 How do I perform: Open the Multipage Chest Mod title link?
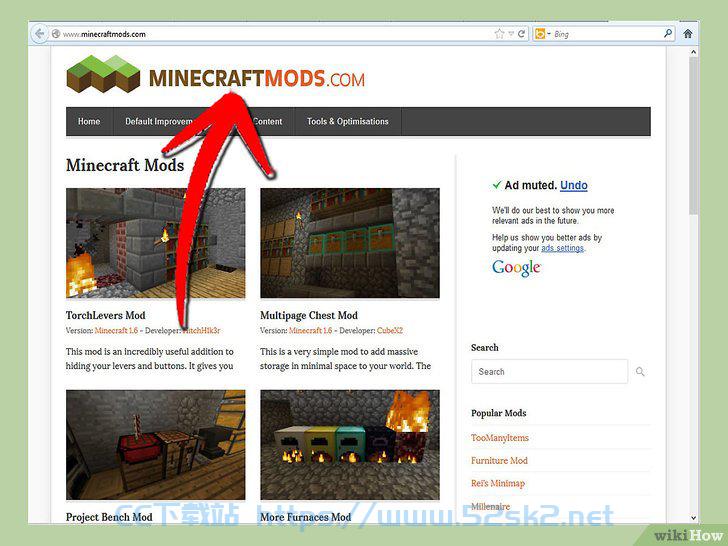[x=309, y=316]
